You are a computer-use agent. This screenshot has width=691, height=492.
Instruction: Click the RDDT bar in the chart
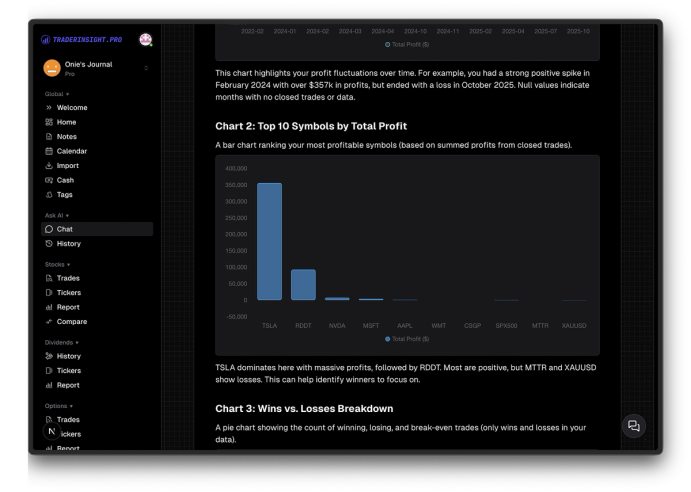tap(303, 285)
